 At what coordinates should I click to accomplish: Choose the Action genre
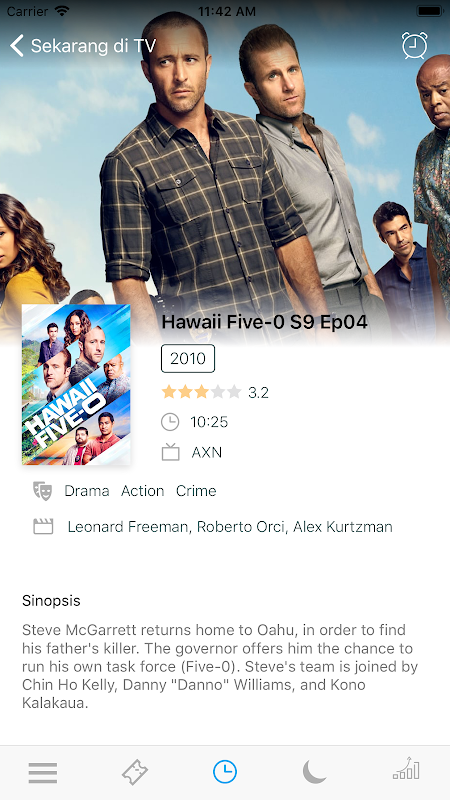point(142,491)
